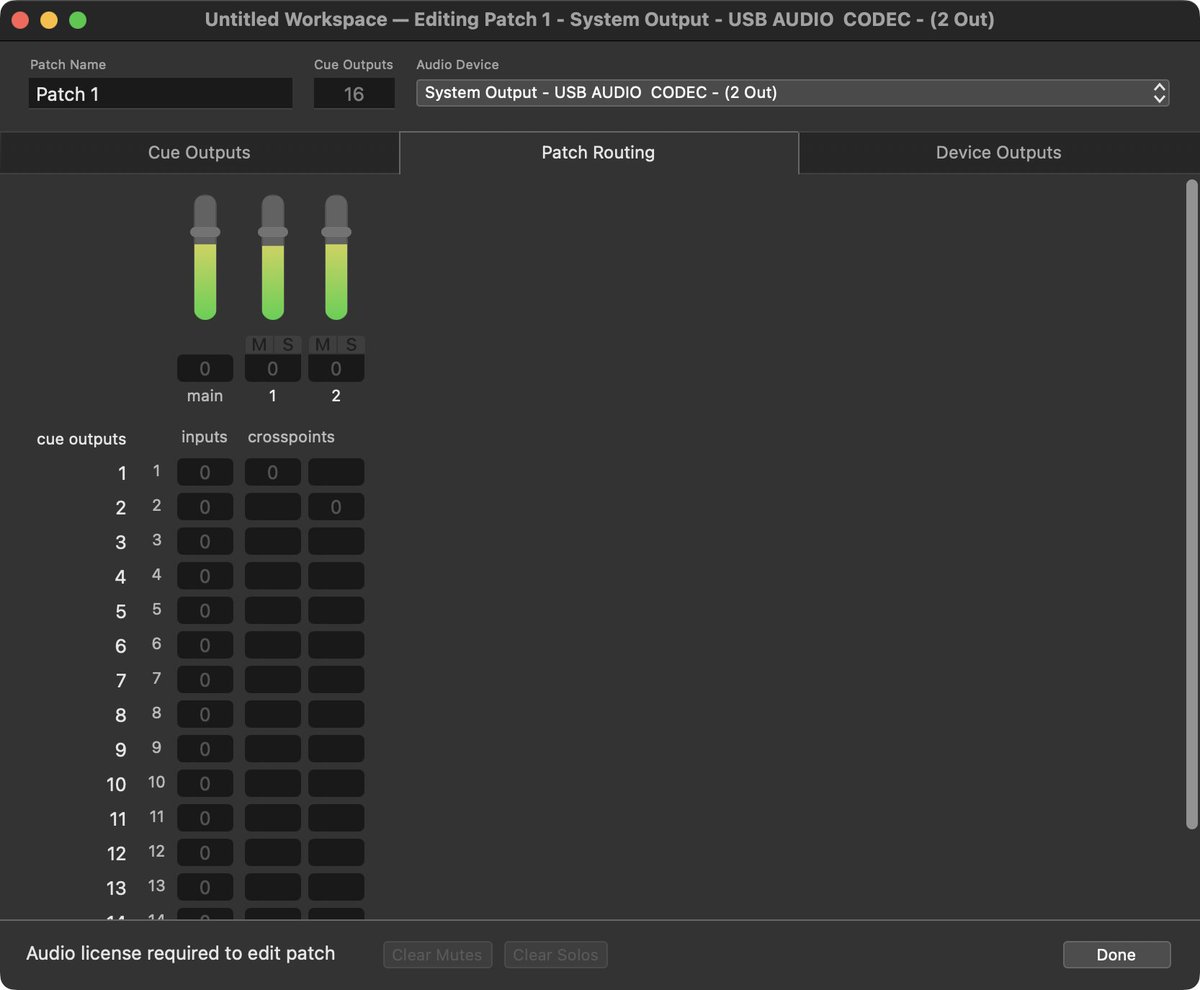Open the Device Outputs tab
Viewport: 1200px width, 990px height.
pyautogui.click(x=998, y=153)
